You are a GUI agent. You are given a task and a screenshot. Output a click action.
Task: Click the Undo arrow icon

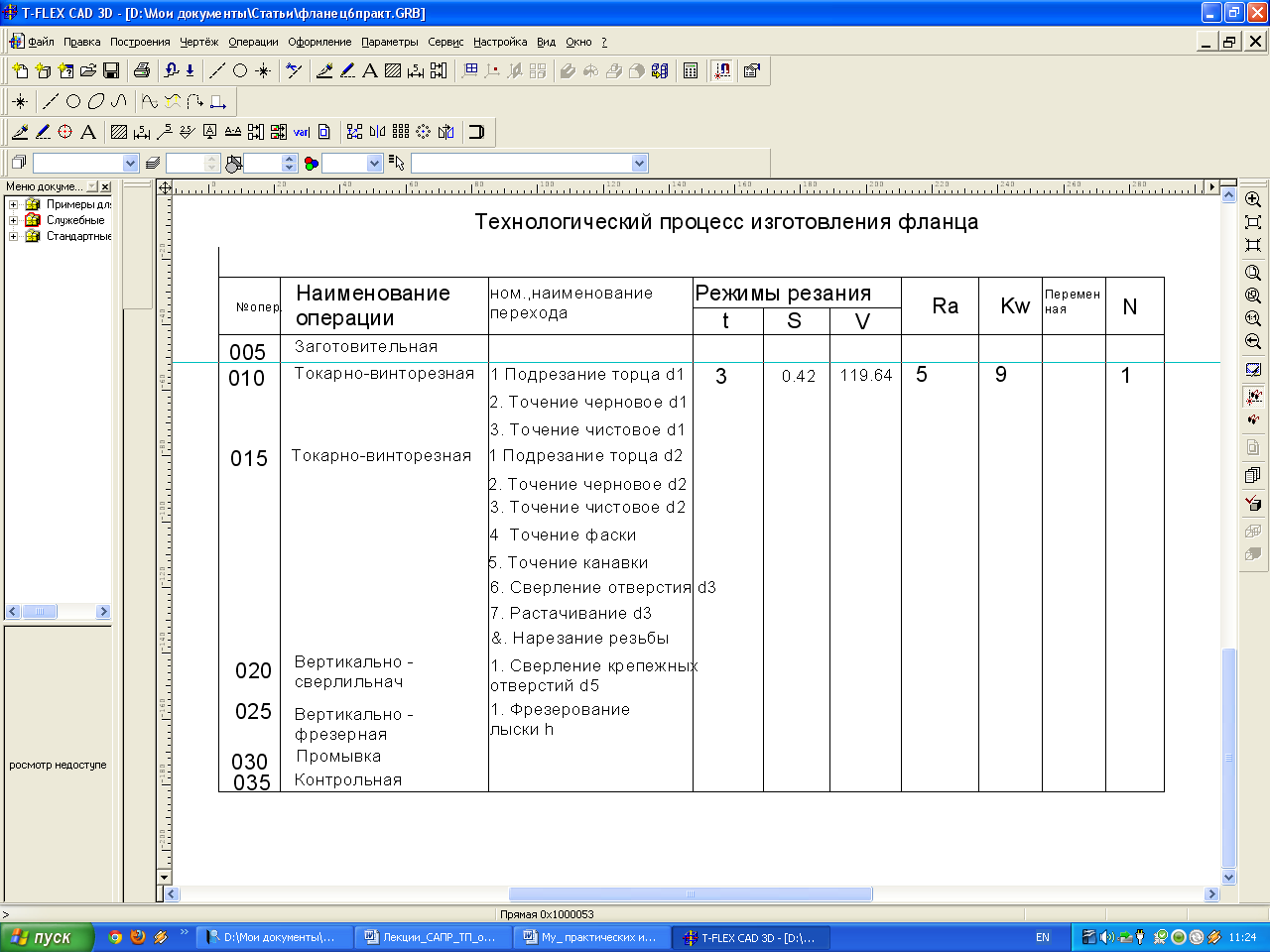[x=171, y=70]
